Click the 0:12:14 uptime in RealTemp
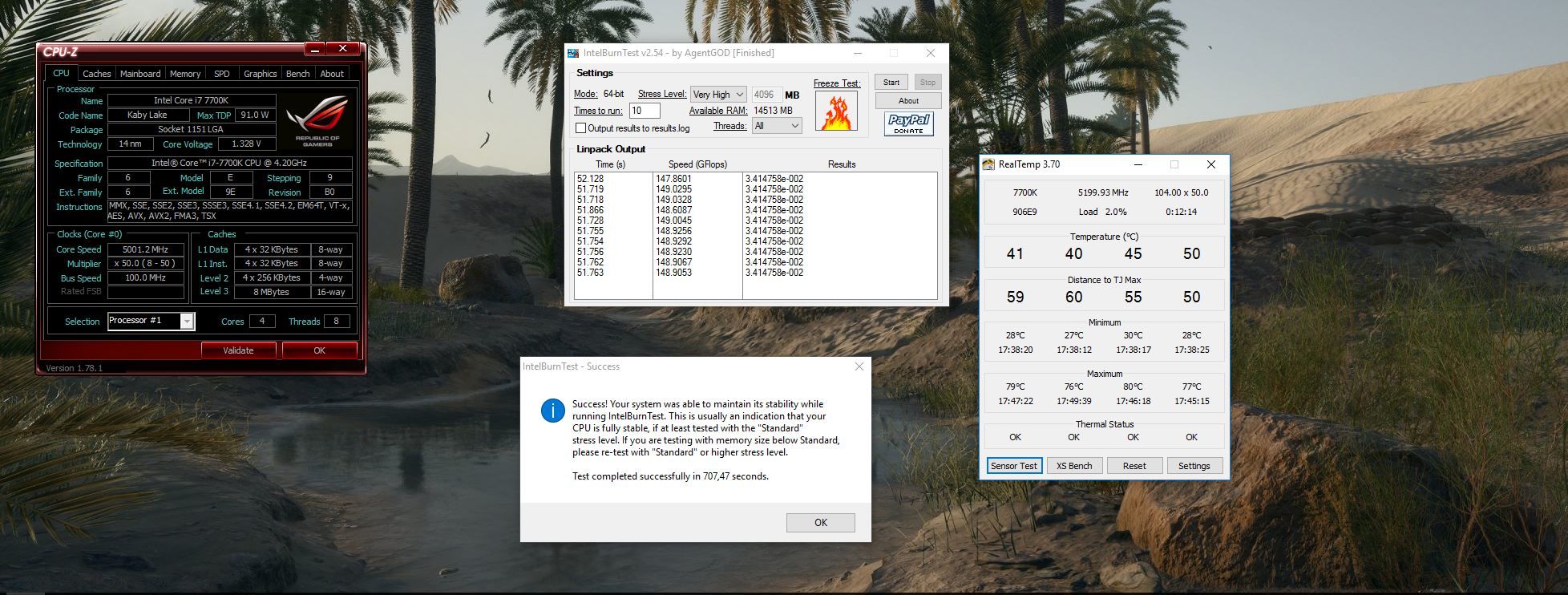Image resolution: width=1568 pixels, height=595 pixels. point(1181,212)
